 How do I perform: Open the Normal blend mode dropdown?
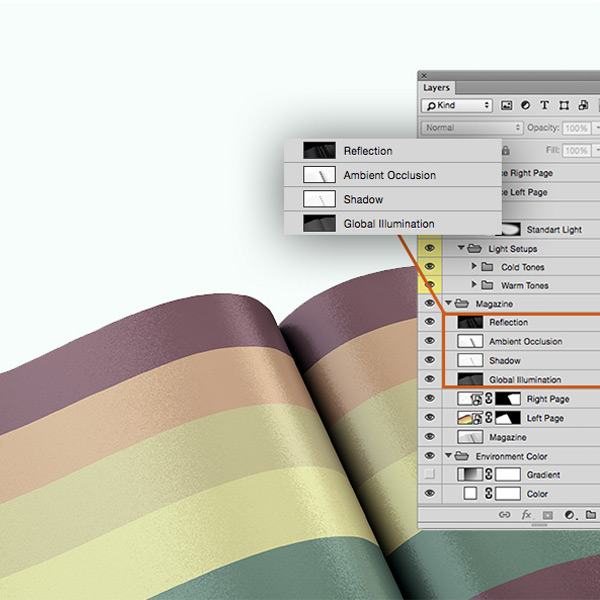472,128
